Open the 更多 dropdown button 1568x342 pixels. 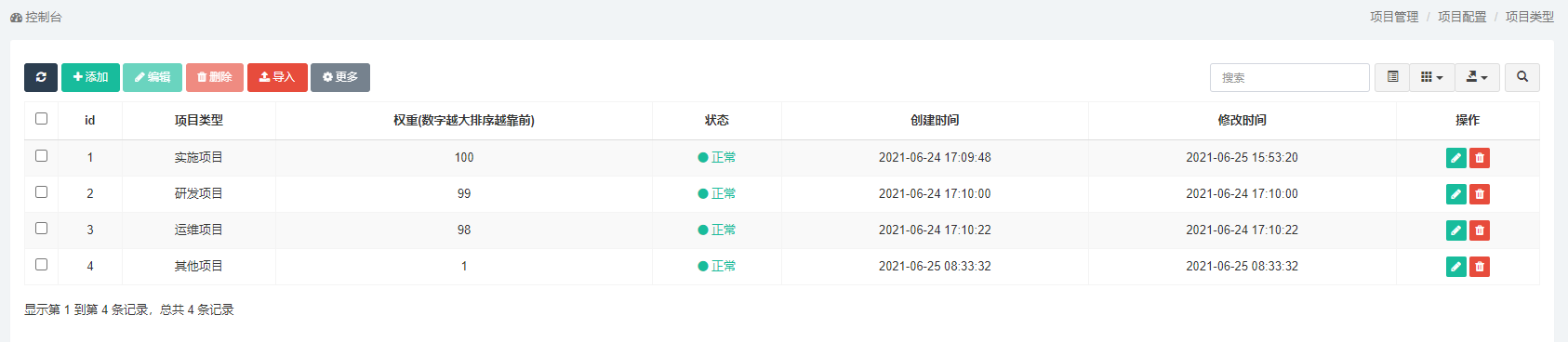coord(340,77)
